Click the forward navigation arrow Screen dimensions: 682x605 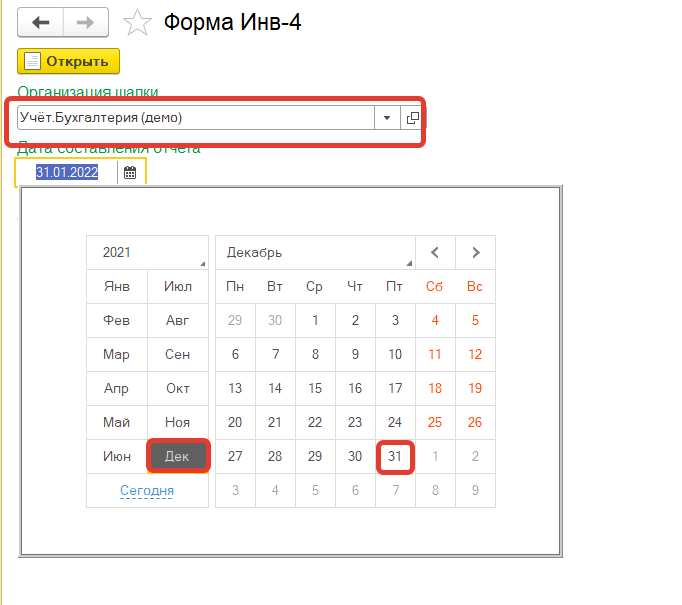(x=86, y=22)
